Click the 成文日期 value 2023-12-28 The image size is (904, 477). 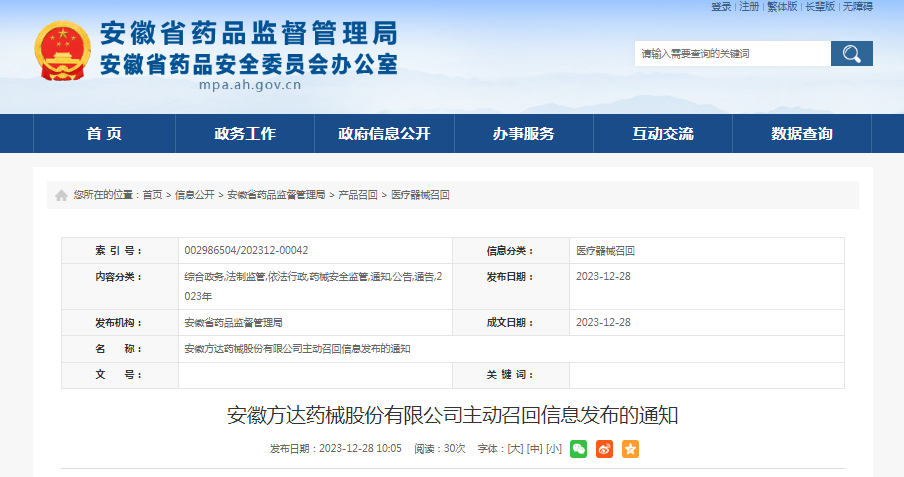[x=603, y=322]
